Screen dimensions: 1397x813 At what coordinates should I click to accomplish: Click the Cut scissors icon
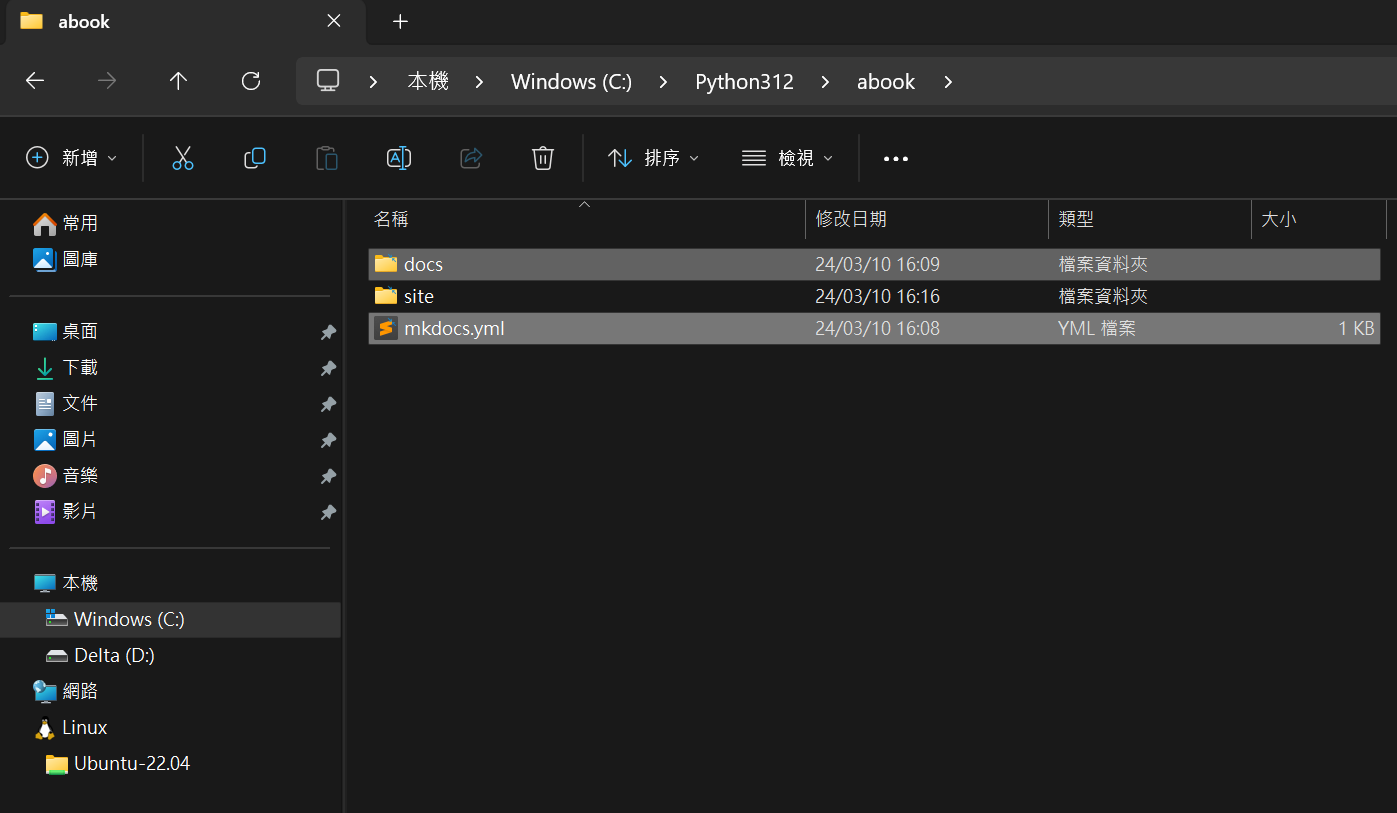(183, 158)
